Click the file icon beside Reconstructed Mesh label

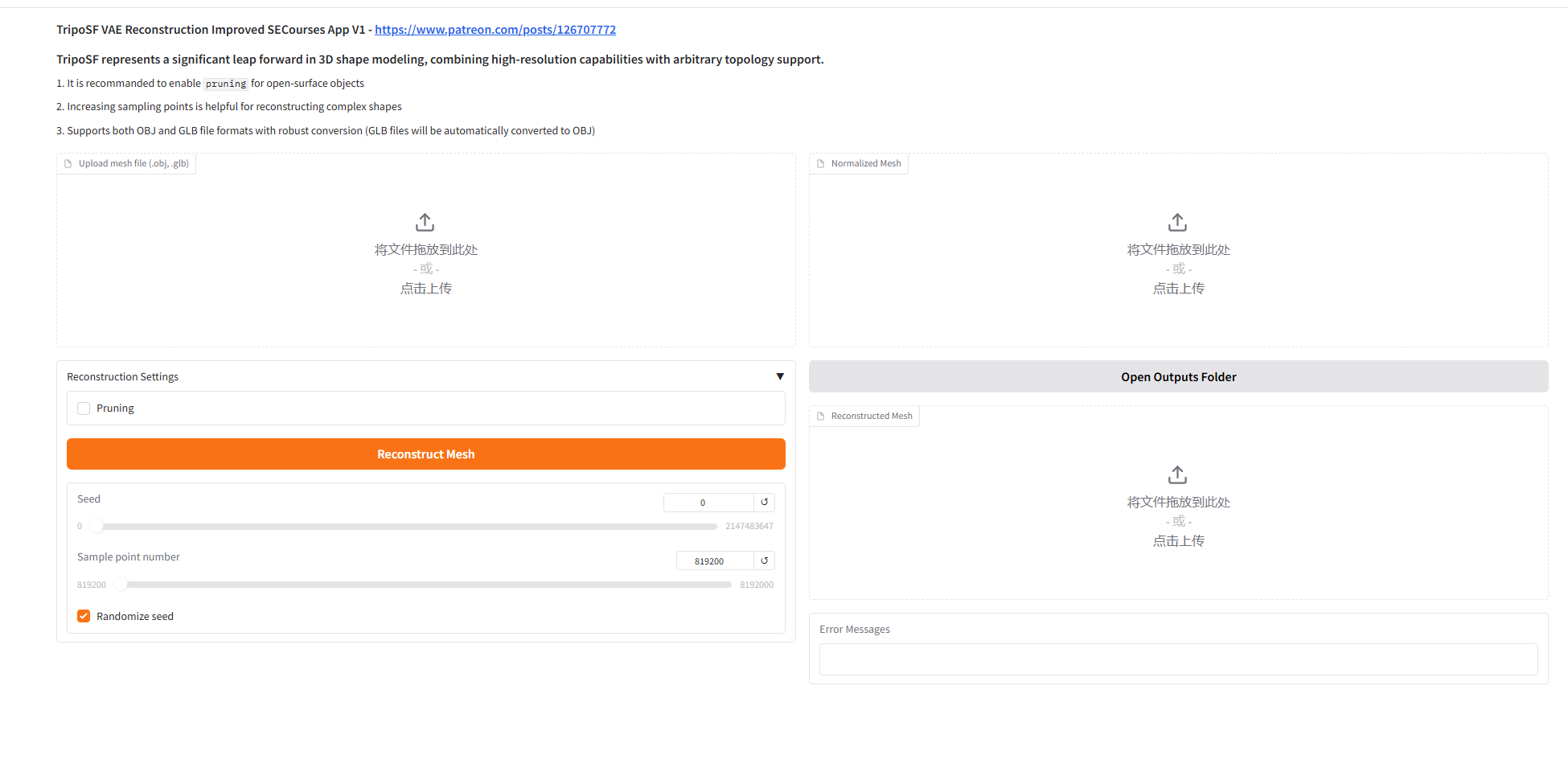[821, 417]
